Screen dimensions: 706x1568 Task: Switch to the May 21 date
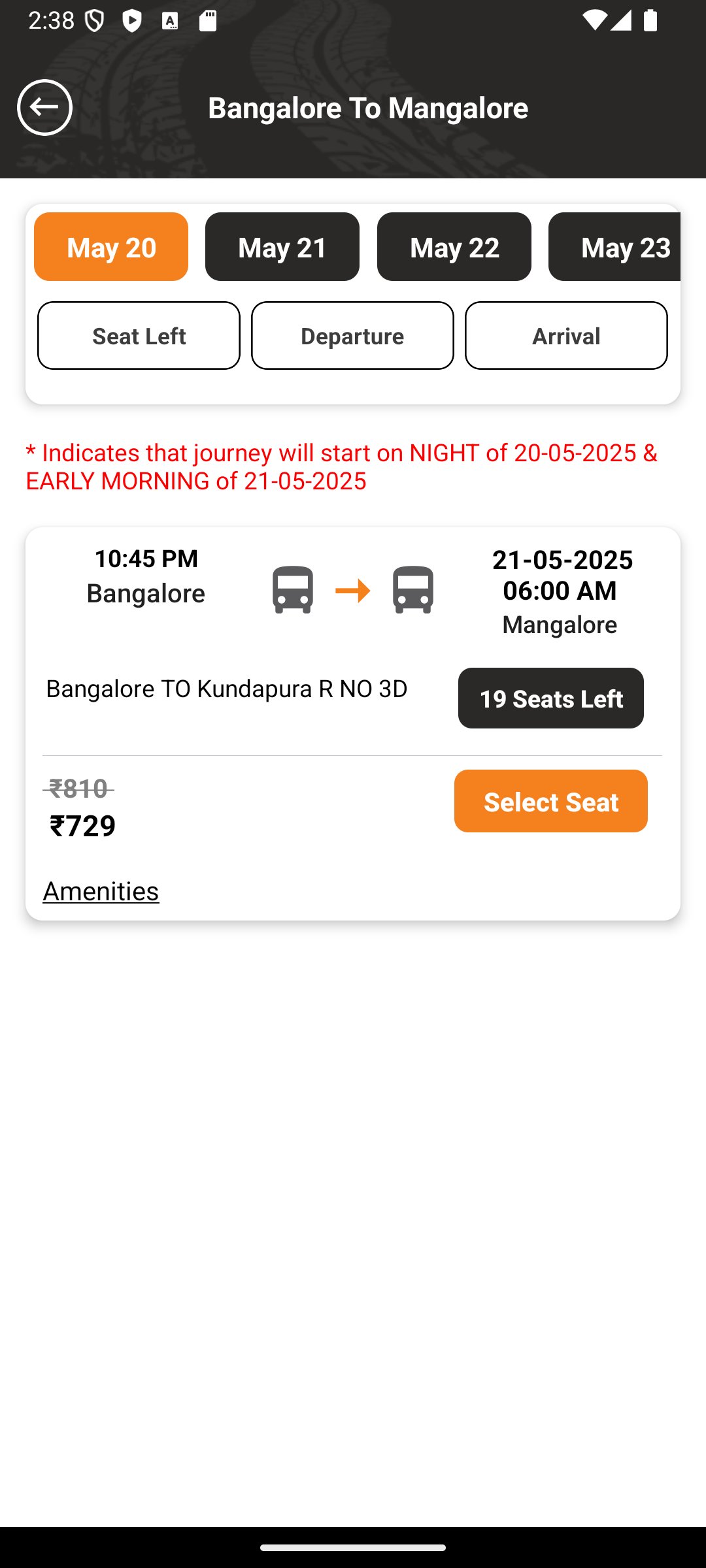[x=282, y=247]
